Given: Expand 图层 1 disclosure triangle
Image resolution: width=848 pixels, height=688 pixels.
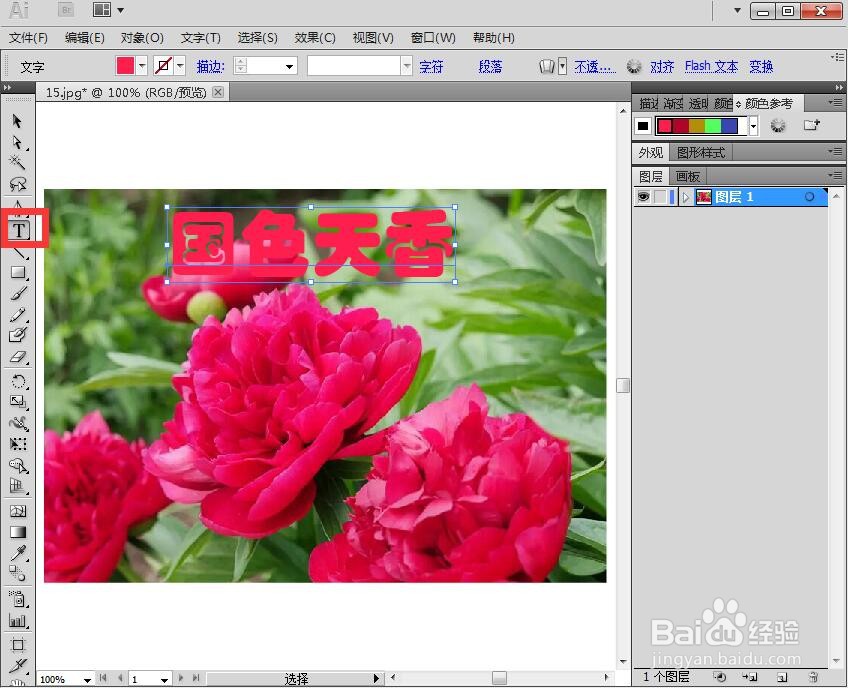Looking at the screenshot, I should (x=686, y=197).
